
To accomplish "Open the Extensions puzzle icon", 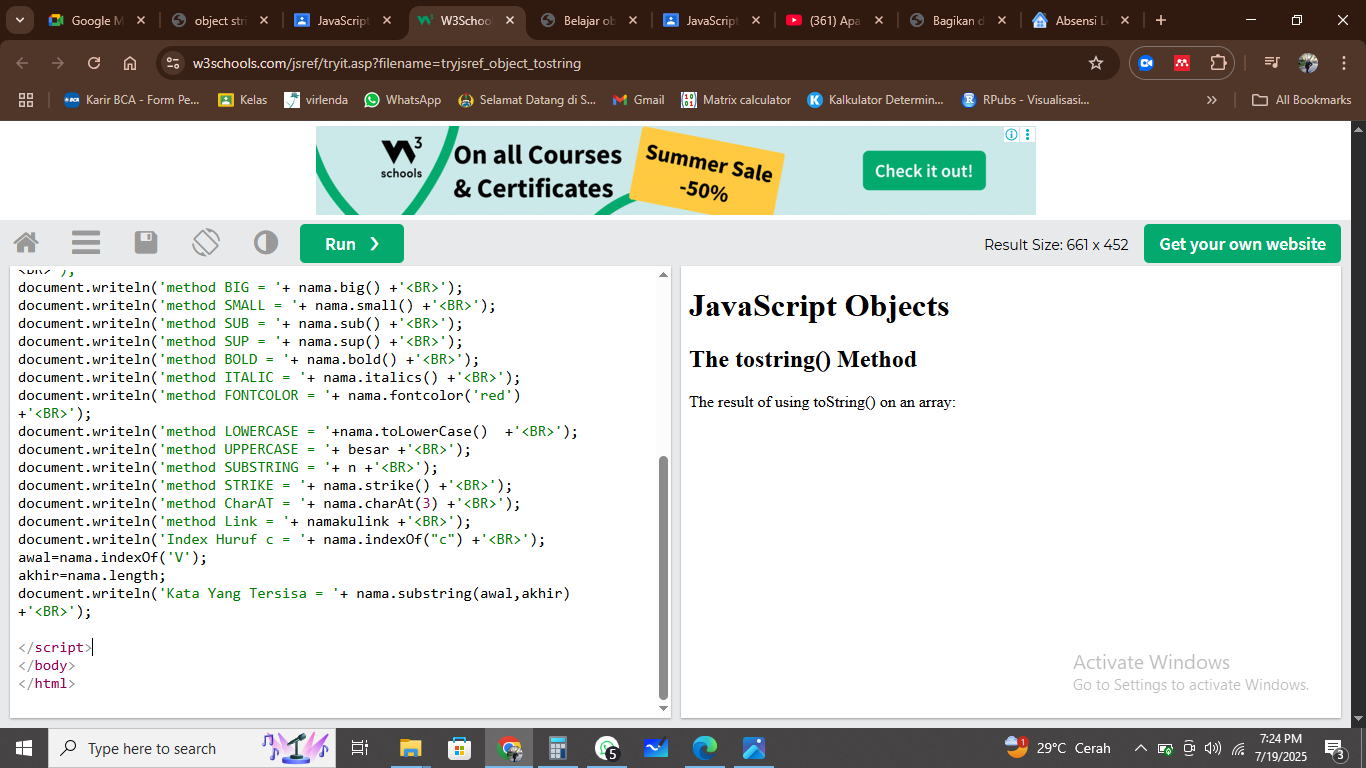I will click(x=1218, y=63).
